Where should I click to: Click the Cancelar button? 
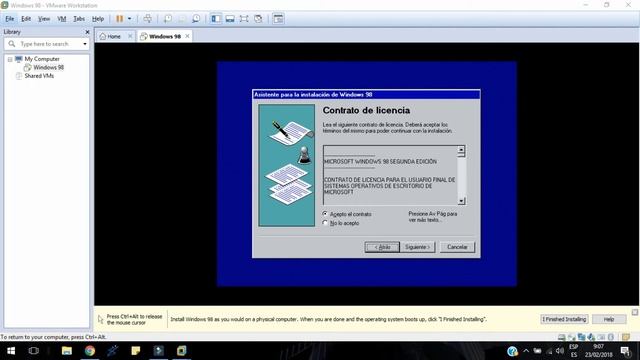click(457, 247)
